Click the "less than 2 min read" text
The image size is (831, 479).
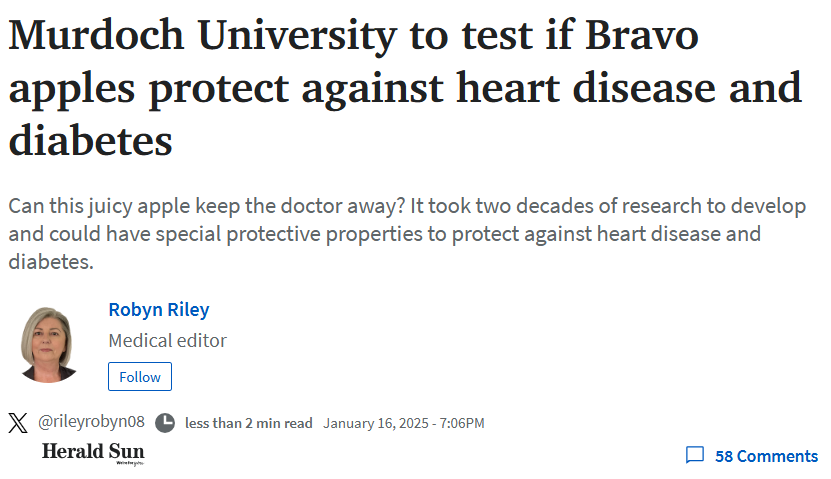tap(249, 423)
